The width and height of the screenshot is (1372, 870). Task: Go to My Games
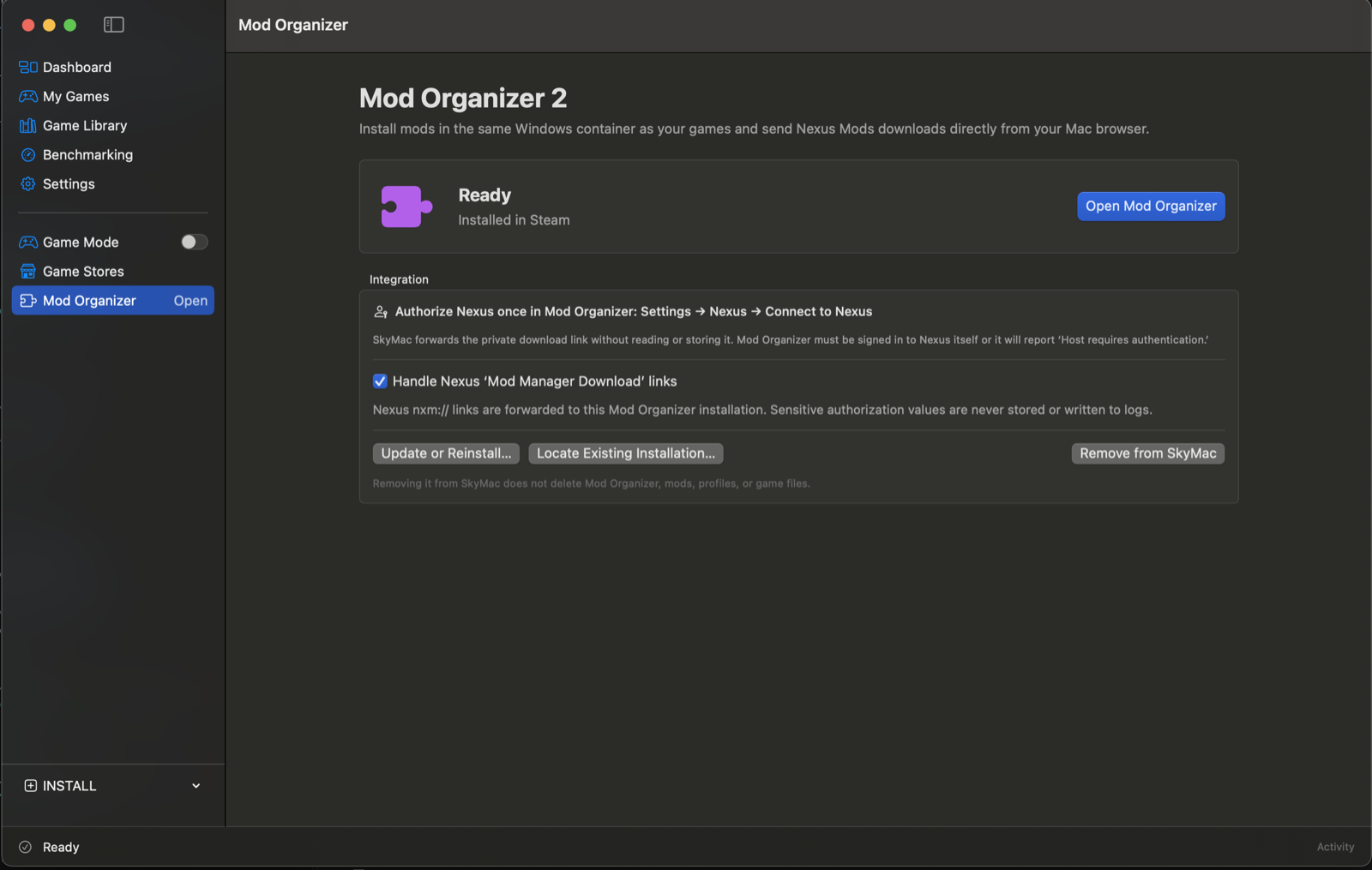pyautogui.click(x=76, y=96)
